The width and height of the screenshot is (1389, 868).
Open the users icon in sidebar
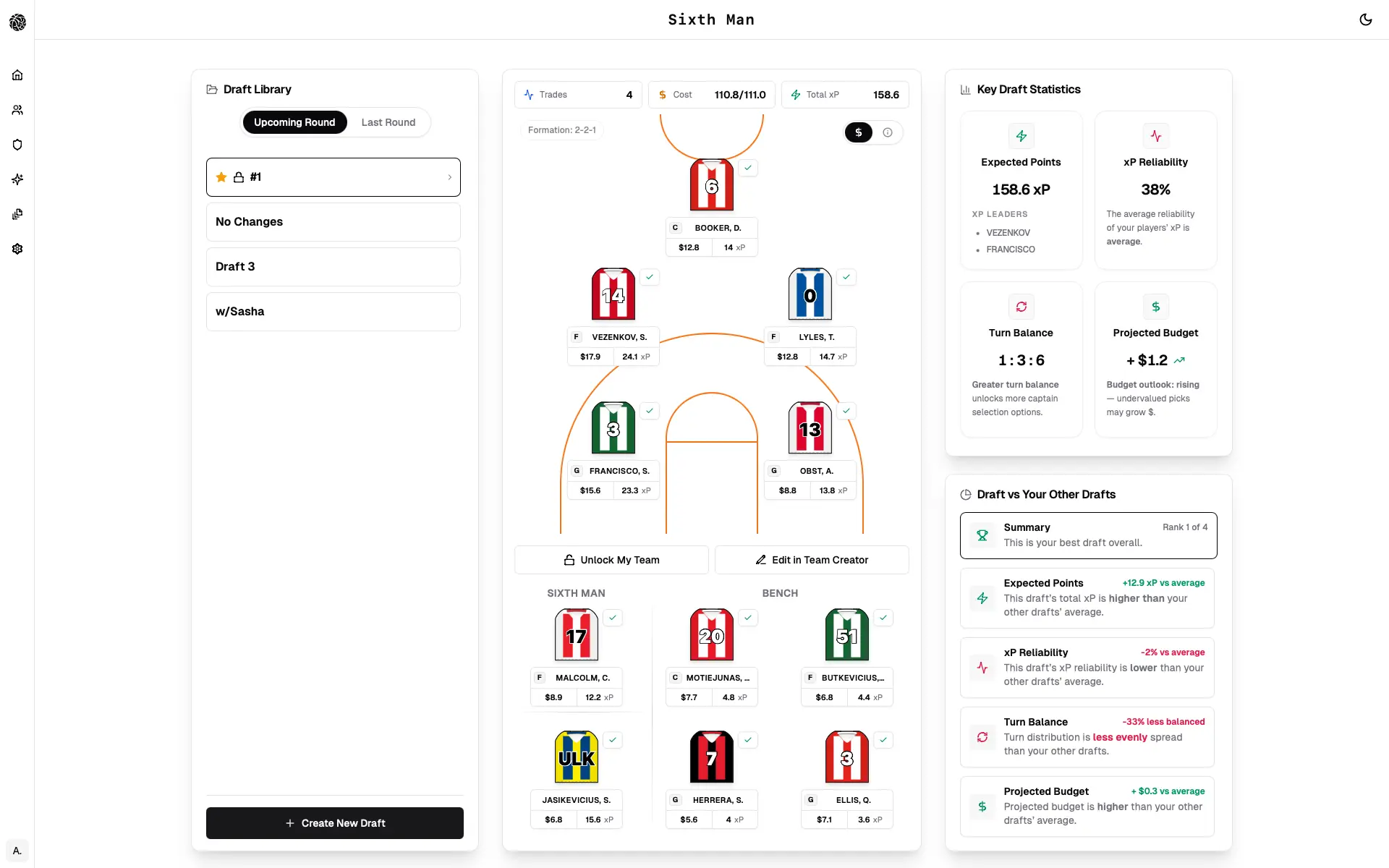17,110
